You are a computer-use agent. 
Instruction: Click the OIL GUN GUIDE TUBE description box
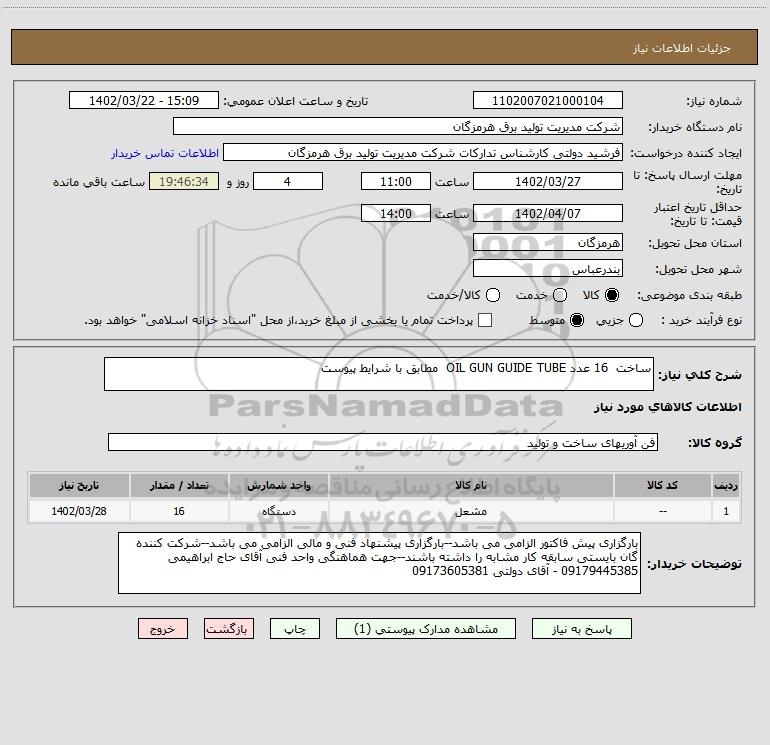[x=379, y=374]
